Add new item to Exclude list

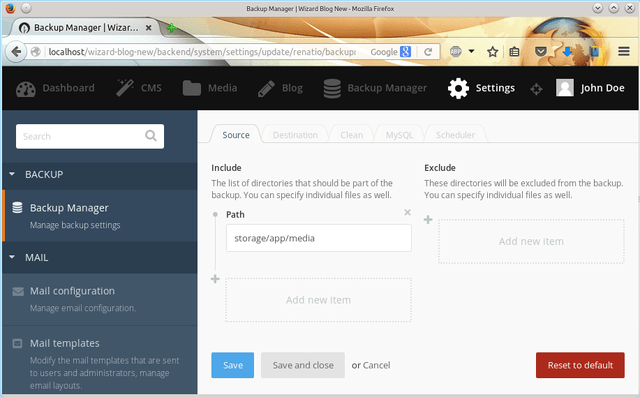531,241
